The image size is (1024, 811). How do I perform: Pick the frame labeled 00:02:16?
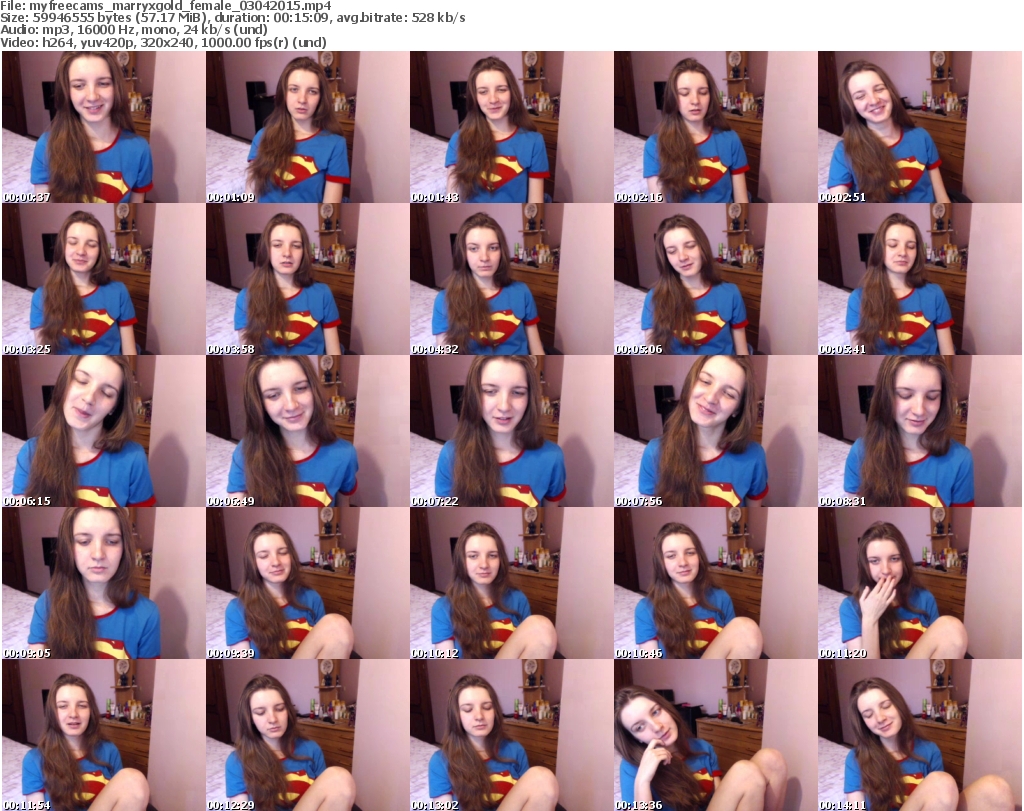coord(715,127)
